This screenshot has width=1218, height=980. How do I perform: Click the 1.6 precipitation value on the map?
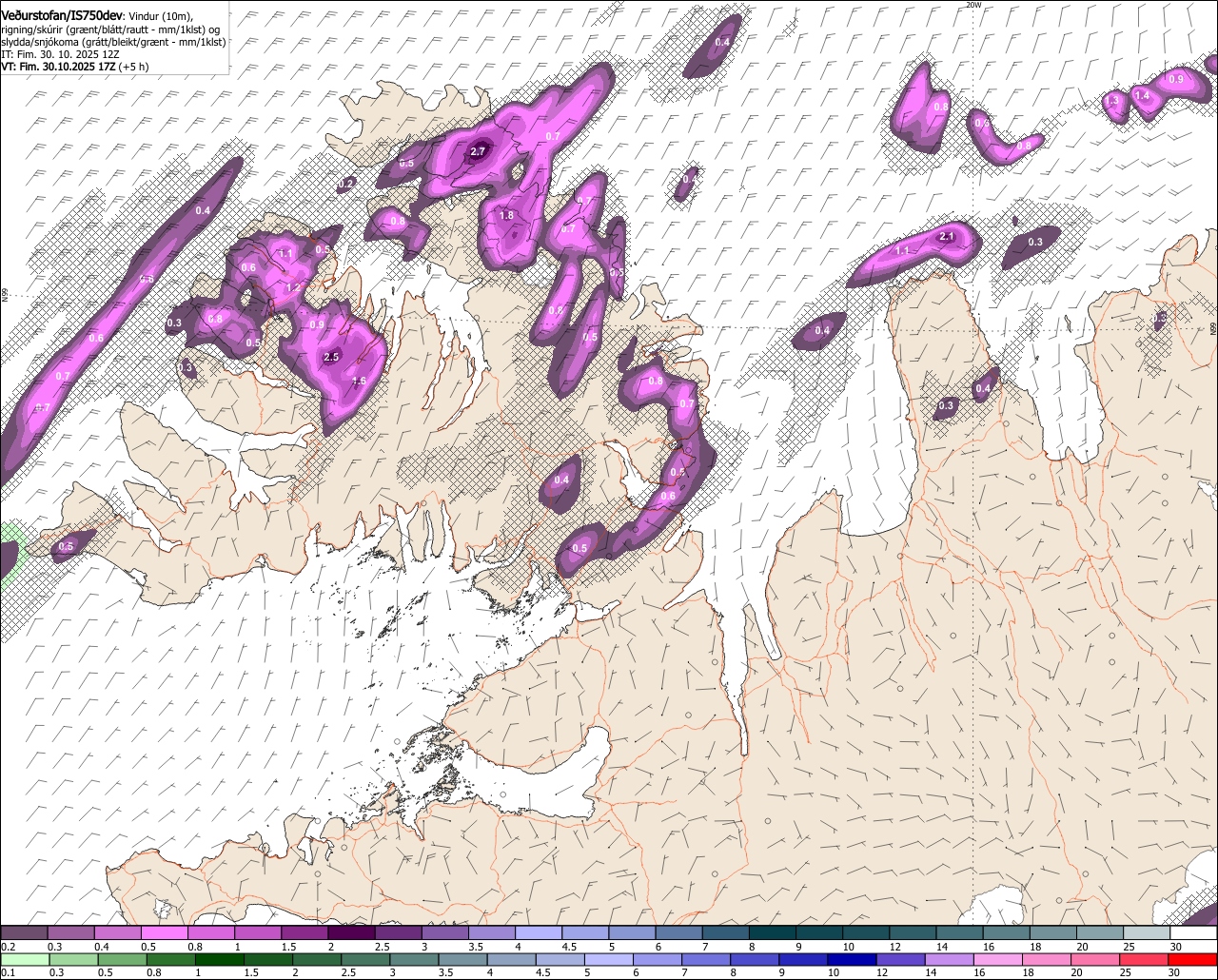point(360,381)
